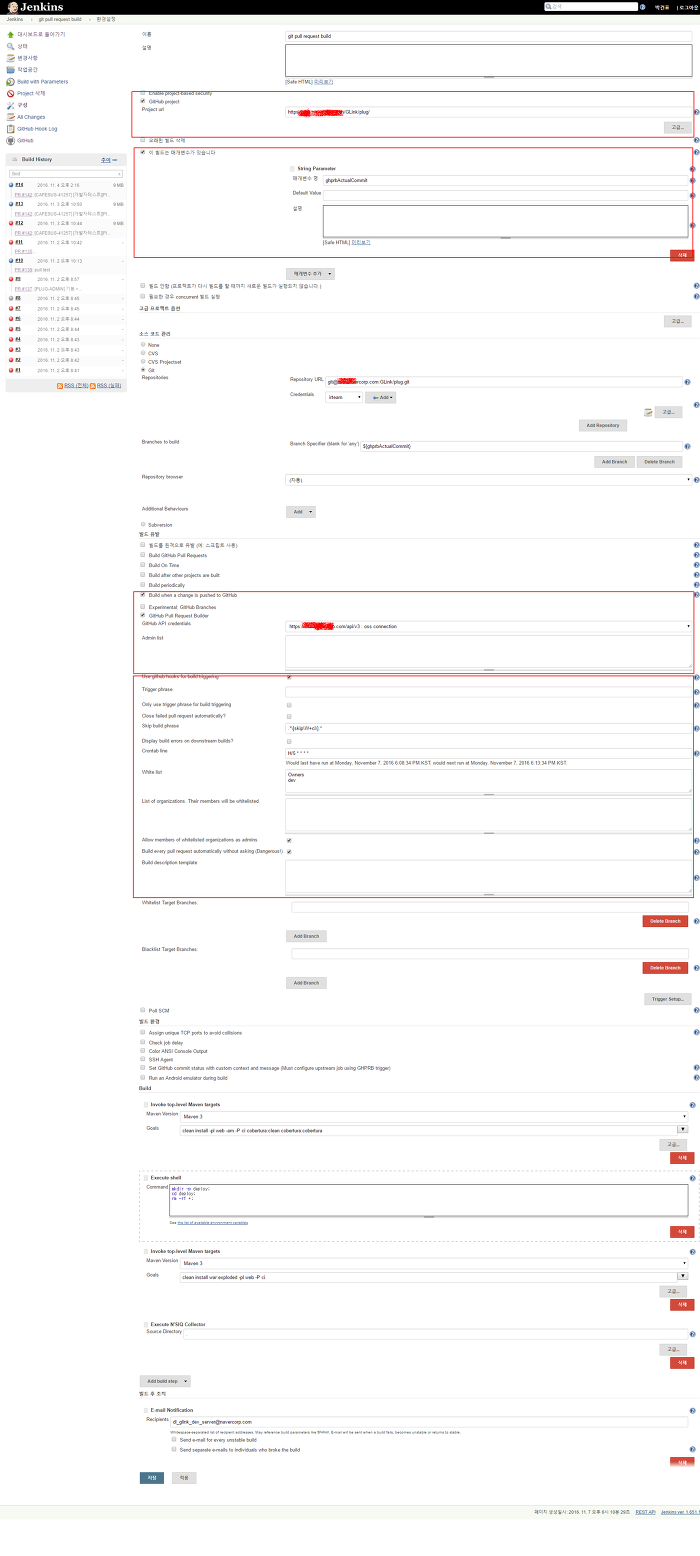This screenshot has height=1556, width=700.
Task: Toggle Enable project-based security checkbox
Action: click(x=143, y=92)
